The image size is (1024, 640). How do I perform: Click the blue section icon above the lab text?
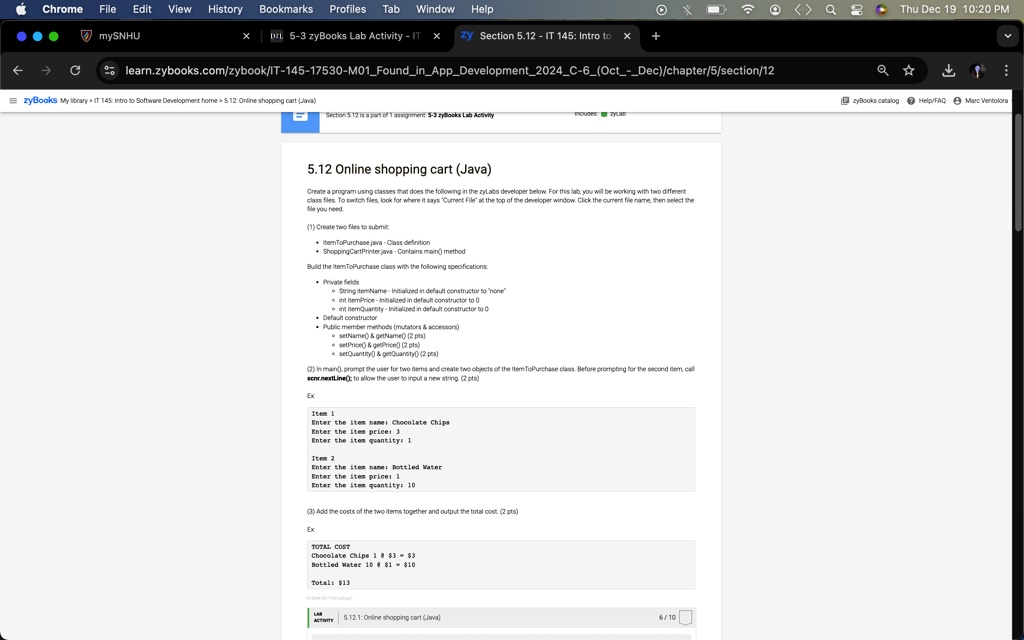click(299, 118)
